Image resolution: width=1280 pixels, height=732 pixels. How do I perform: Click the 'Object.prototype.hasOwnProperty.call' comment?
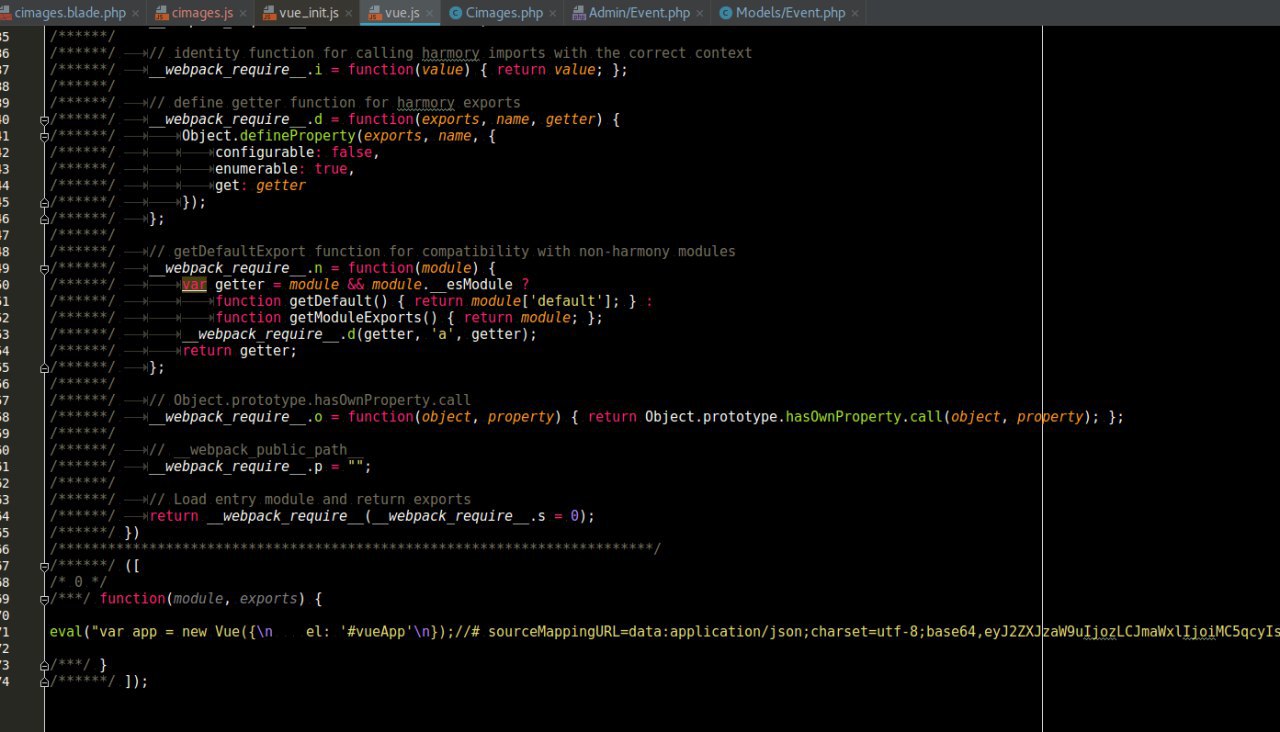(310, 400)
